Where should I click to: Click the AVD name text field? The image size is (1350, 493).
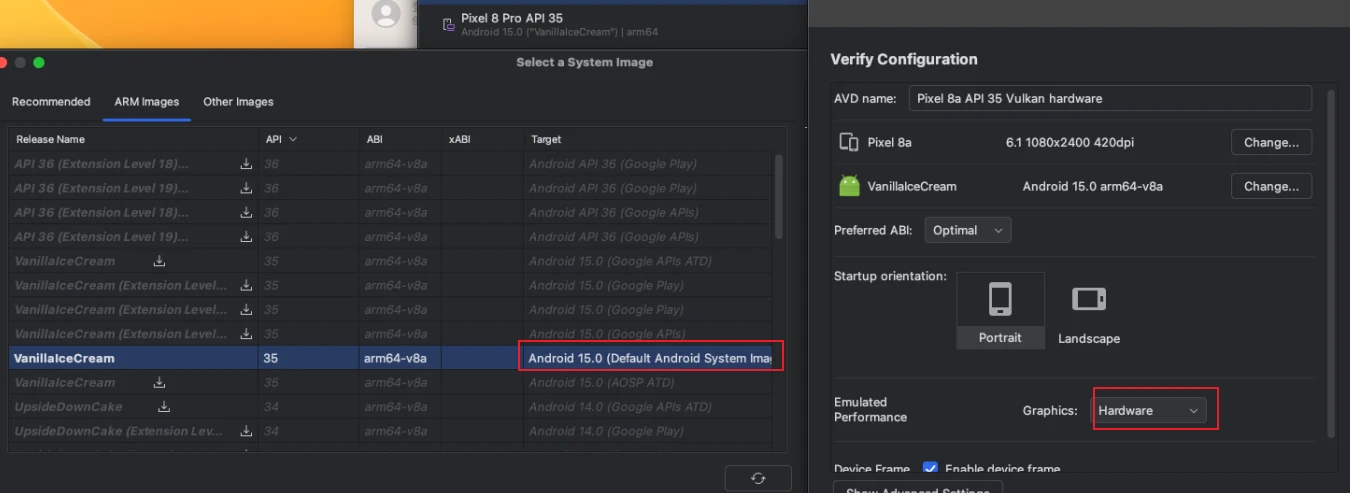pos(1109,98)
